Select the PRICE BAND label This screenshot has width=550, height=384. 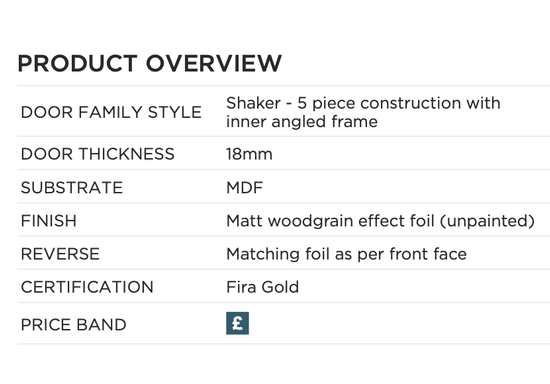[x=74, y=325]
